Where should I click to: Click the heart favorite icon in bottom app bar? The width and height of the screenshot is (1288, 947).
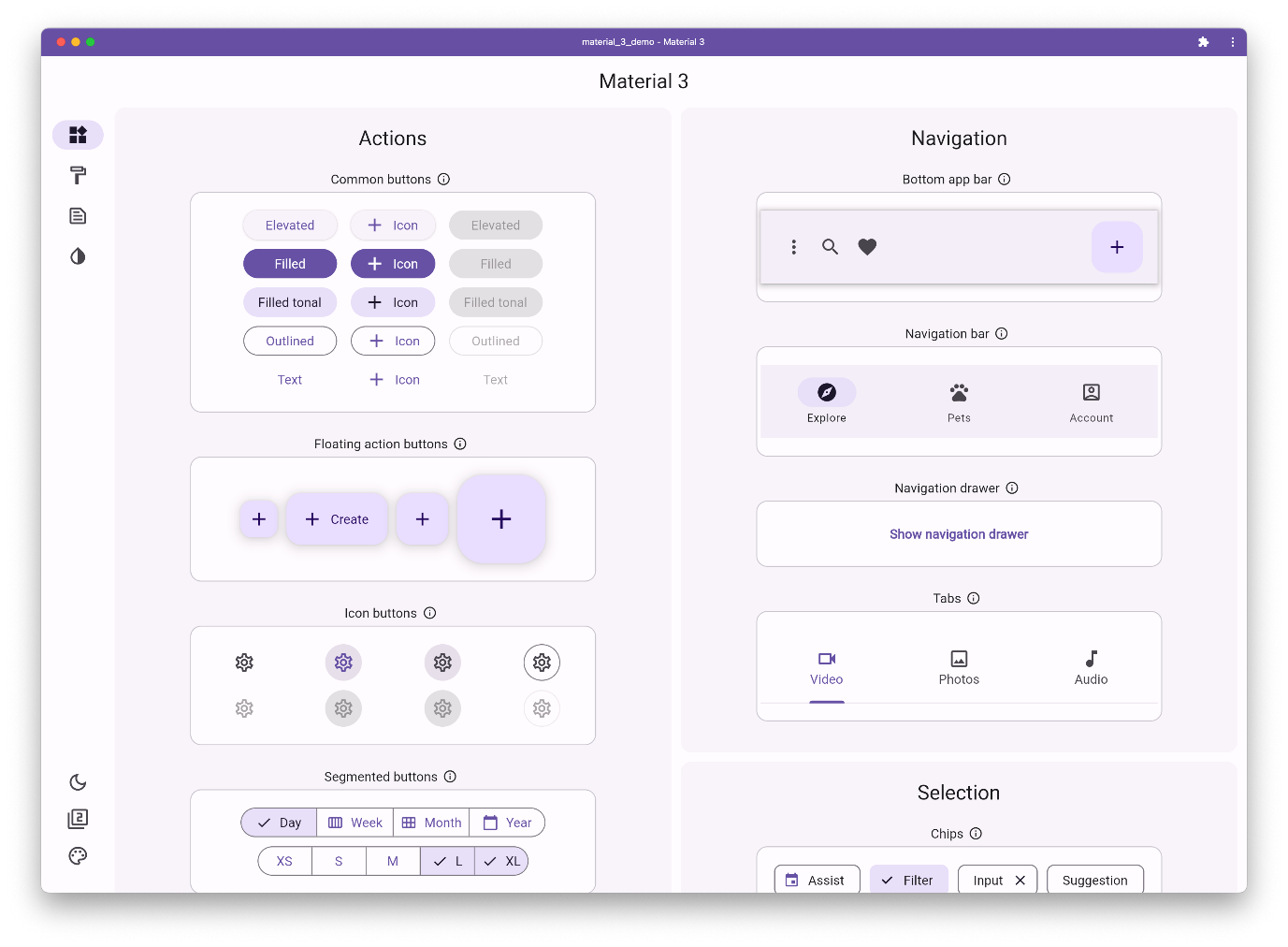pos(868,247)
